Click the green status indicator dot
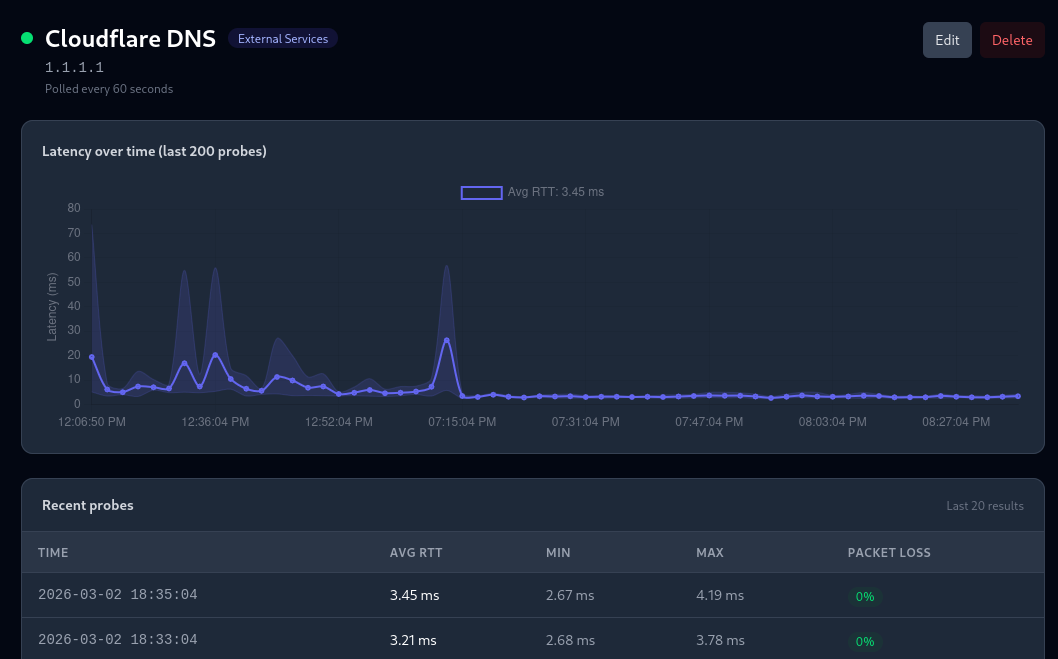This screenshot has height=659, width=1058. [26, 38]
